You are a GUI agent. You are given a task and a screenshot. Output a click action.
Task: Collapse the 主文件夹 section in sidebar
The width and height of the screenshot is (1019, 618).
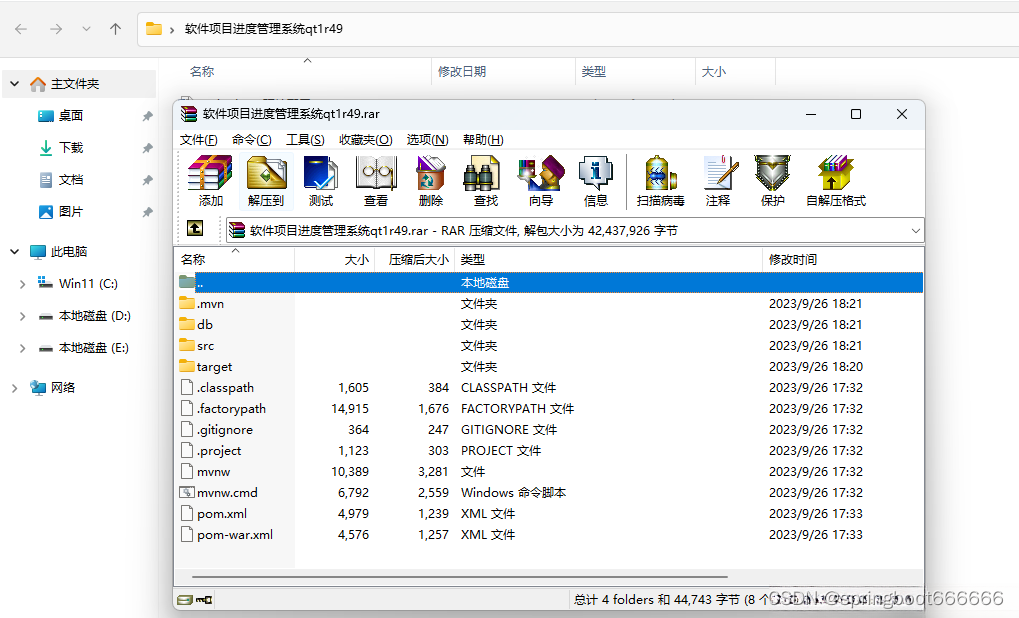pos(14,84)
